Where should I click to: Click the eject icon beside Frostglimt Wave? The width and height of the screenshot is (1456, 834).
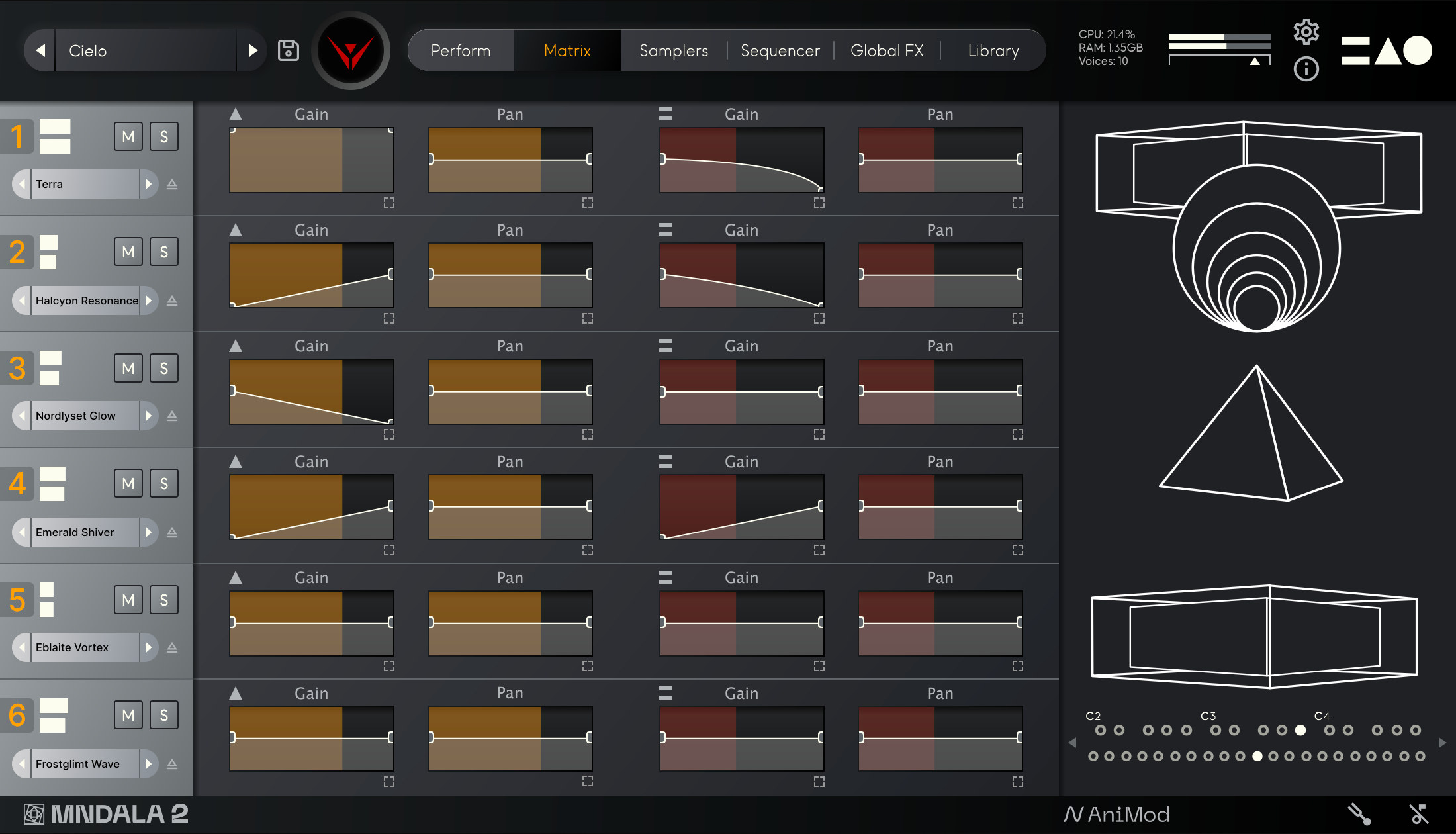[x=172, y=764]
